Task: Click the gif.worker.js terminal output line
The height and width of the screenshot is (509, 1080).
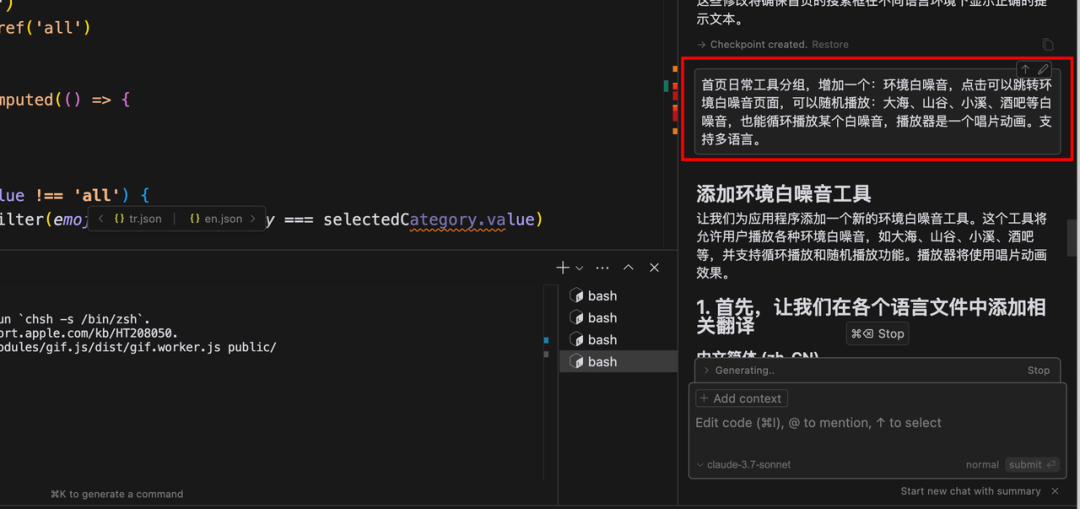Action: coord(138,347)
